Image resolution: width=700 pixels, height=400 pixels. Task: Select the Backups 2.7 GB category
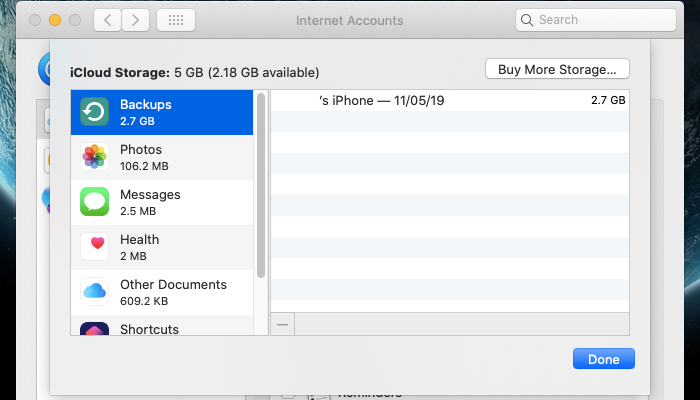click(162, 112)
